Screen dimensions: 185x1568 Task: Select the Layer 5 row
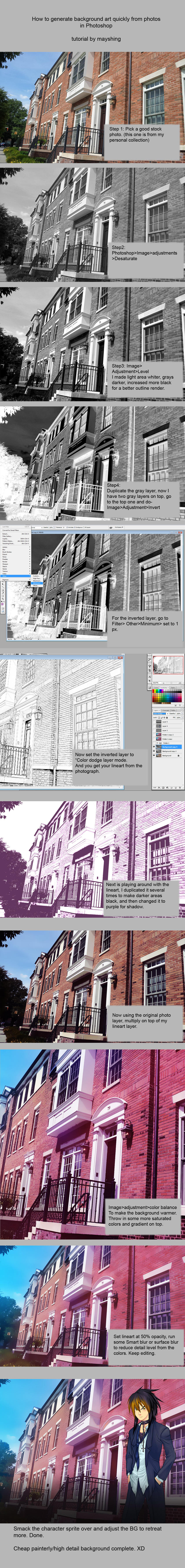pos(167,722)
